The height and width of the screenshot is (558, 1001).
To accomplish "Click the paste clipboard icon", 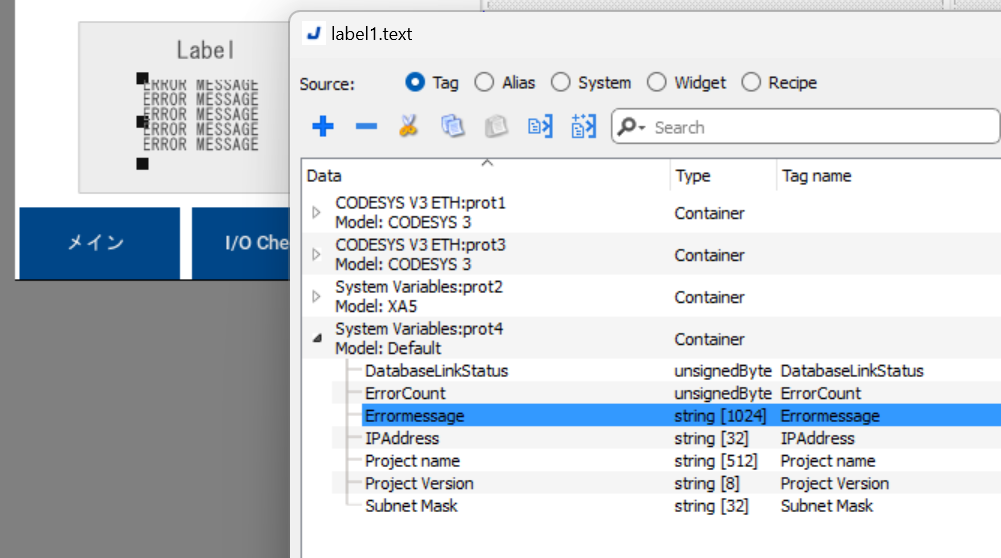I will tap(496, 126).
